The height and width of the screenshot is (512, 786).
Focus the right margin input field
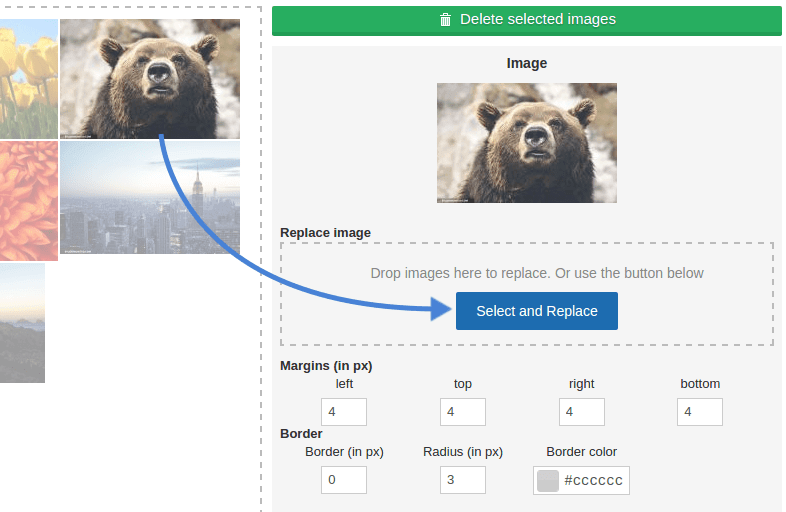[x=581, y=412]
